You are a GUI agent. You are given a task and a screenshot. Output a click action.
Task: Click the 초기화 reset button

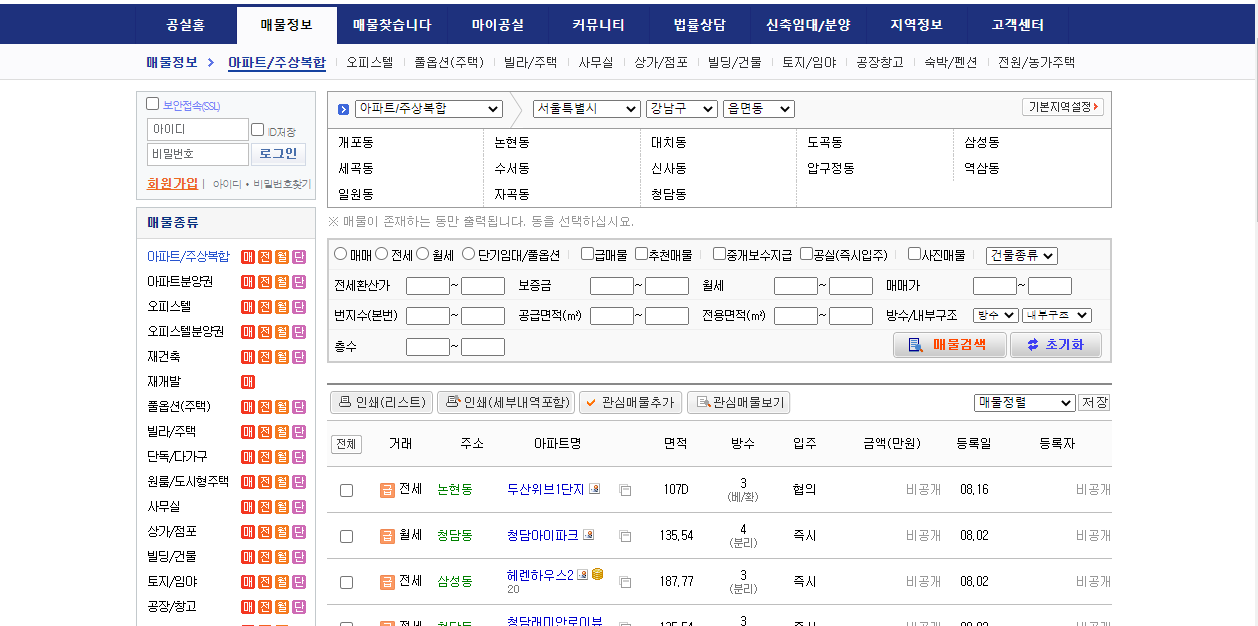(x=1056, y=345)
